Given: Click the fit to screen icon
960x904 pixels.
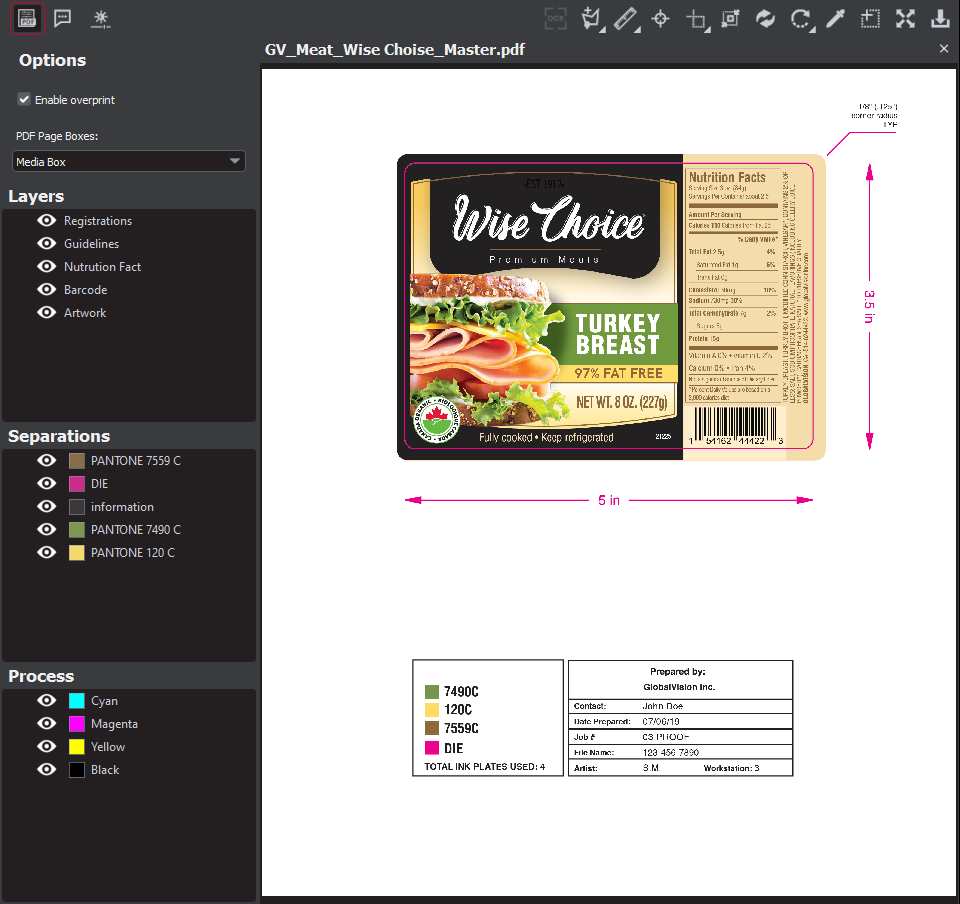Looking at the screenshot, I should [905, 18].
